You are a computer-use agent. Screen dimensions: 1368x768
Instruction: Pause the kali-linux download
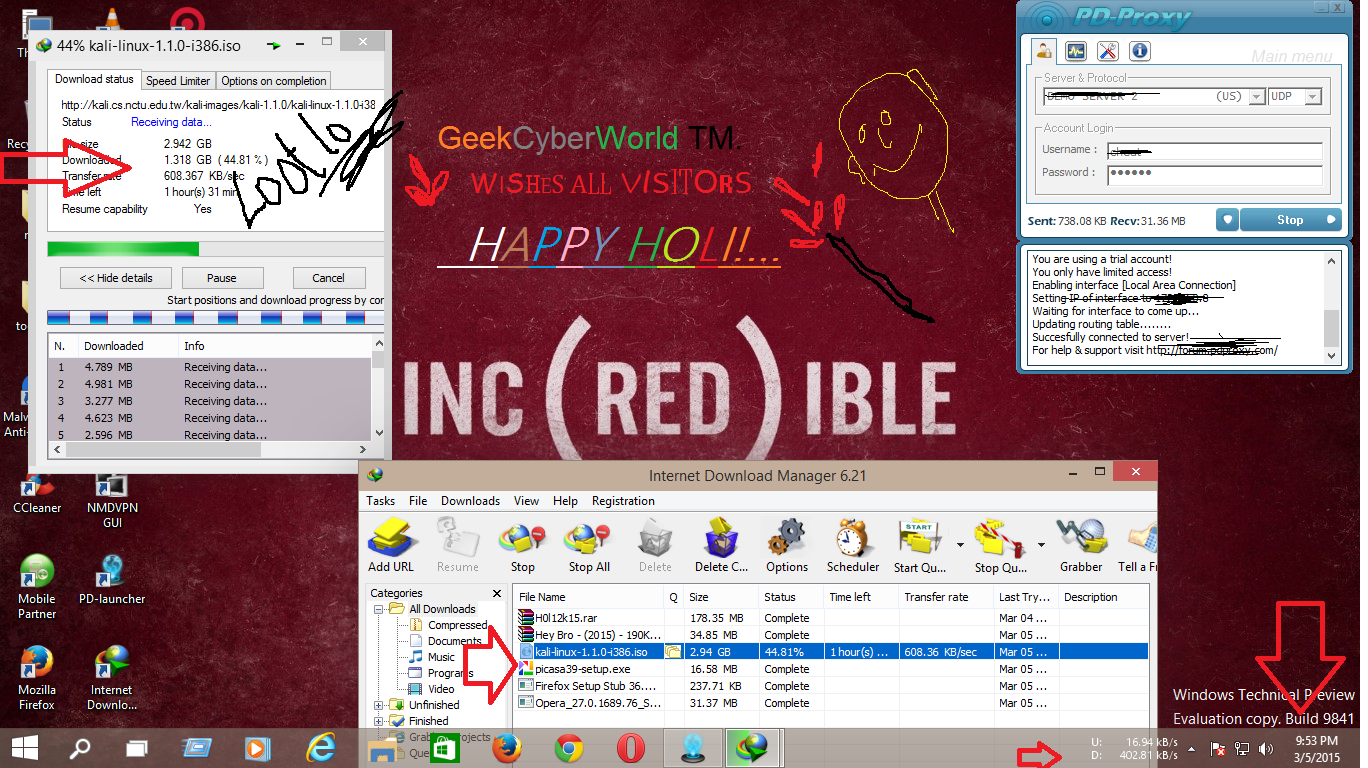point(222,278)
